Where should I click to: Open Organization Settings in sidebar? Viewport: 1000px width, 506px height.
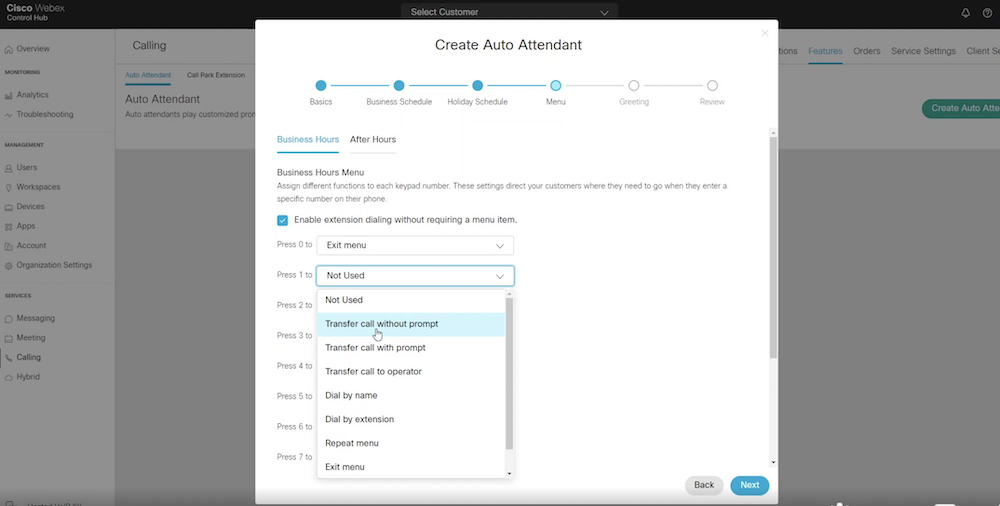(x=54, y=265)
